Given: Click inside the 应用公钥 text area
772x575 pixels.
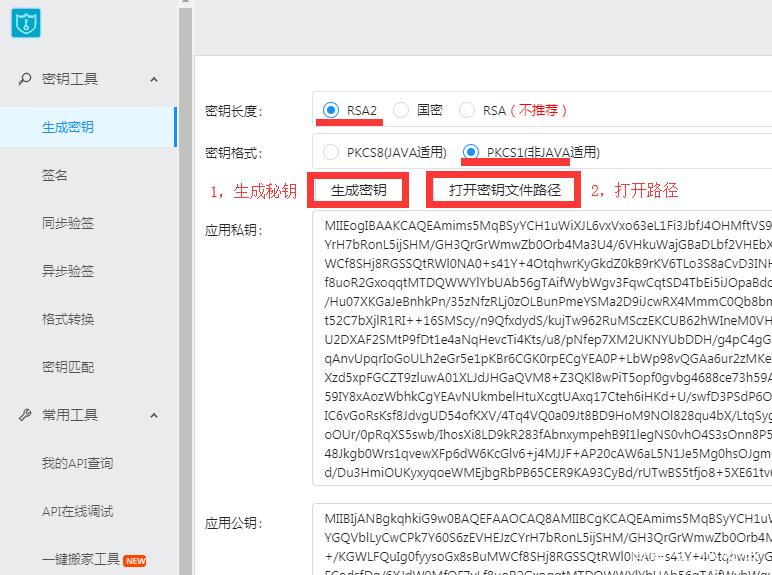Looking at the screenshot, I should coord(542,539).
